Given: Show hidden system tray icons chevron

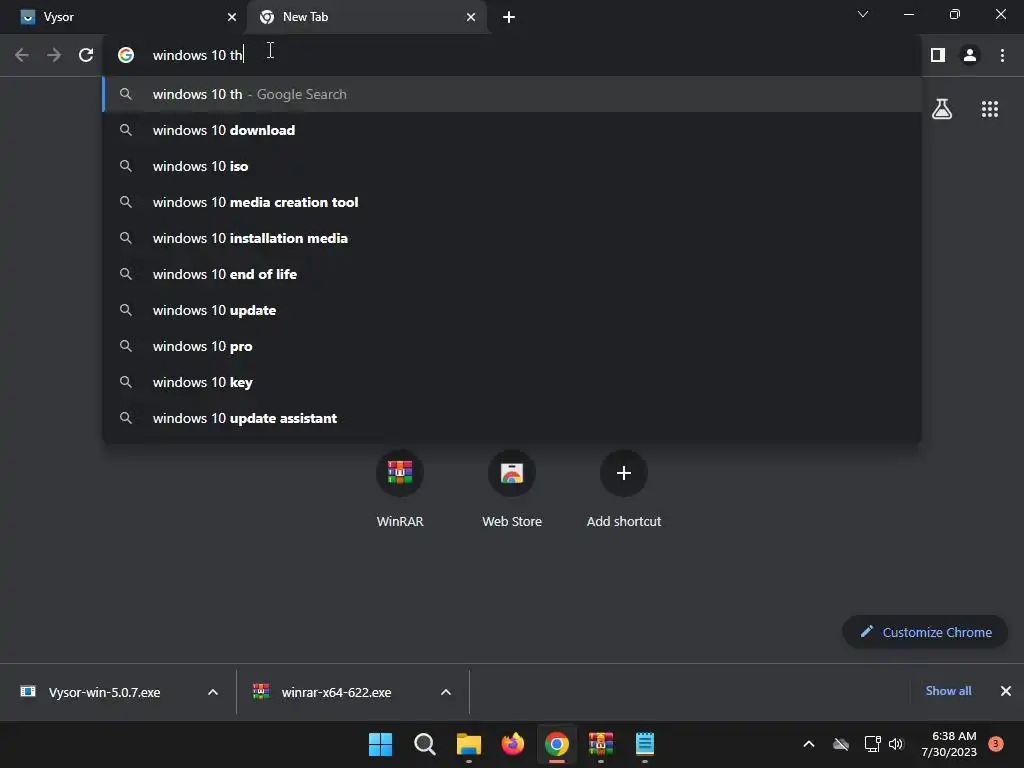Looking at the screenshot, I should click(x=808, y=744).
